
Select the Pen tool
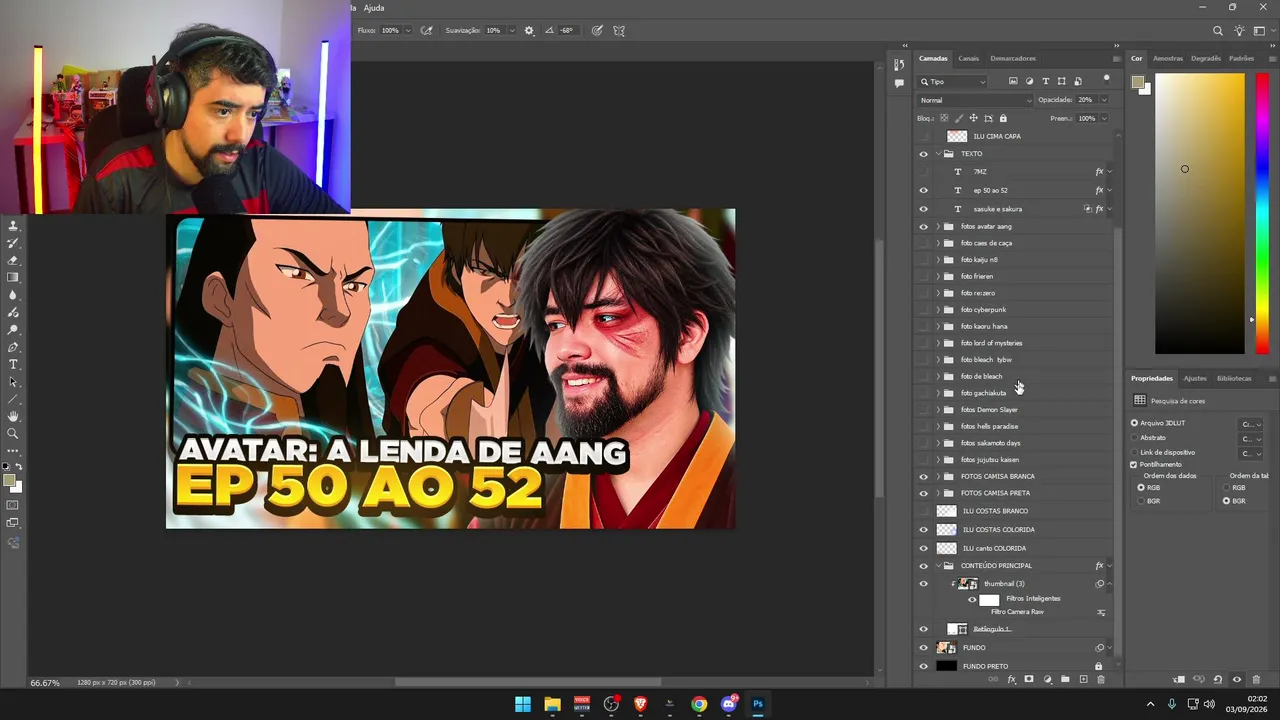[13, 347]
